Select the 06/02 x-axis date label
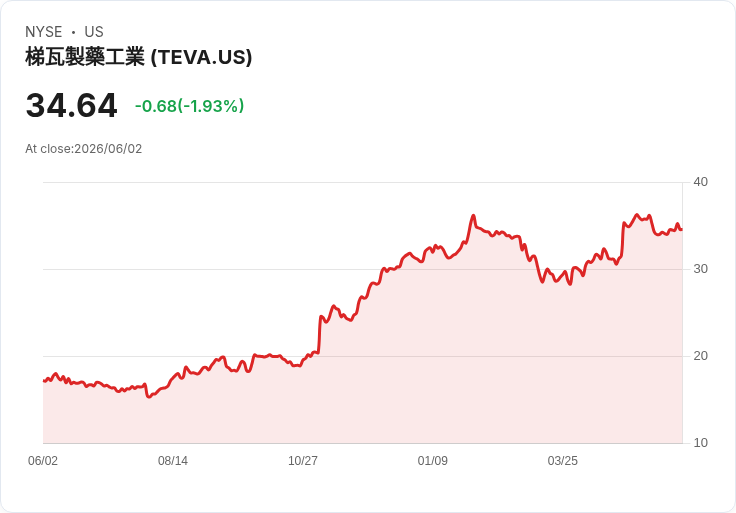The image size is (736, 513). [x=43, y=461]
